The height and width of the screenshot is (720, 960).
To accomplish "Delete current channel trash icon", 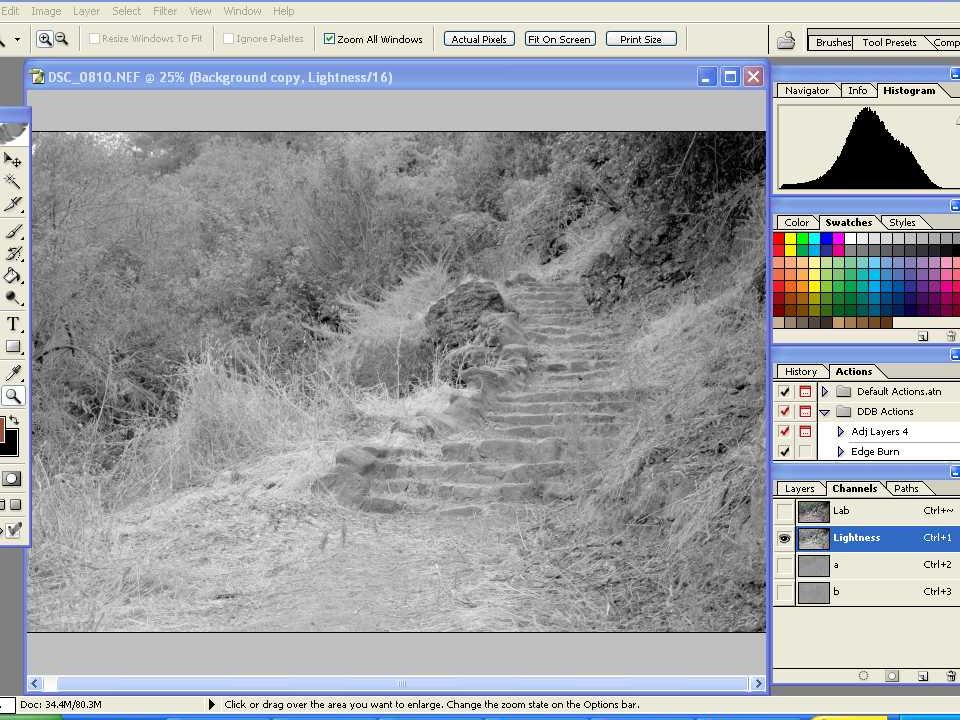I will coord(951,676).
